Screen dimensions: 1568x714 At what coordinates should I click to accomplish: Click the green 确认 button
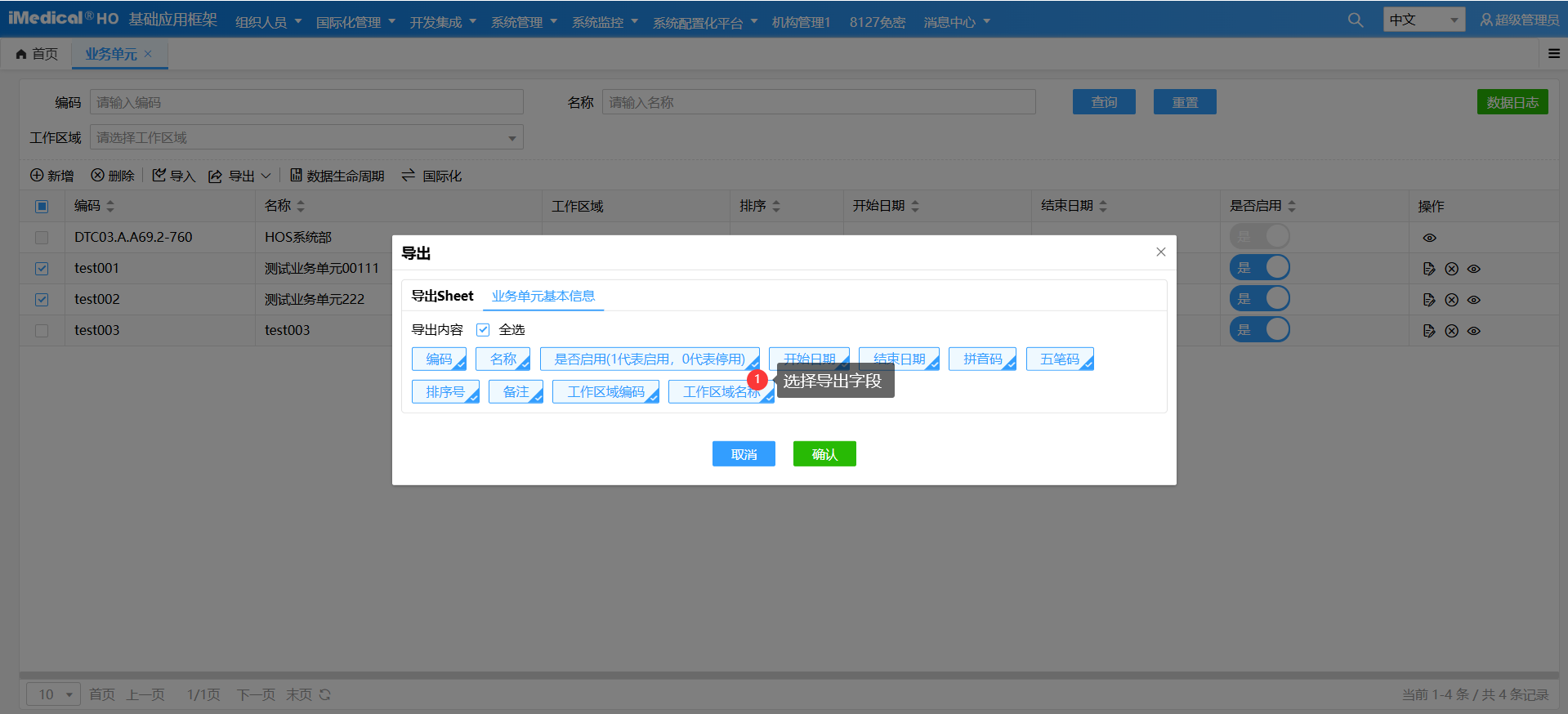click(824, 454)
